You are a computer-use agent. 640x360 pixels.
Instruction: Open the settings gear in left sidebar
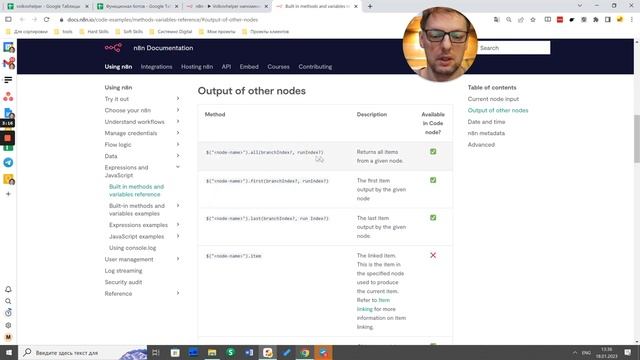(8, 325)
